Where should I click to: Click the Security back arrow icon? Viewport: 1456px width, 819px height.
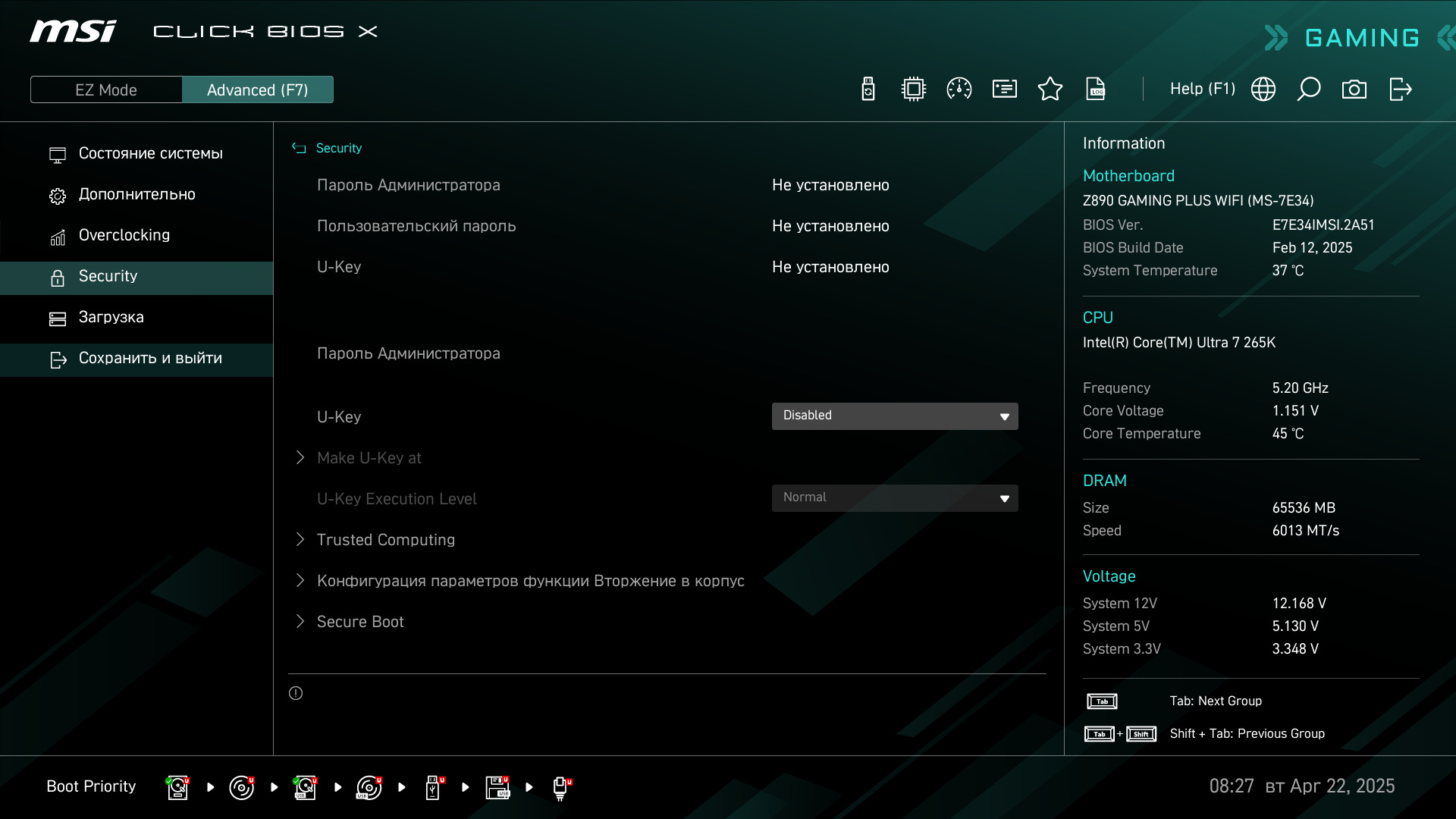(299, 148)
